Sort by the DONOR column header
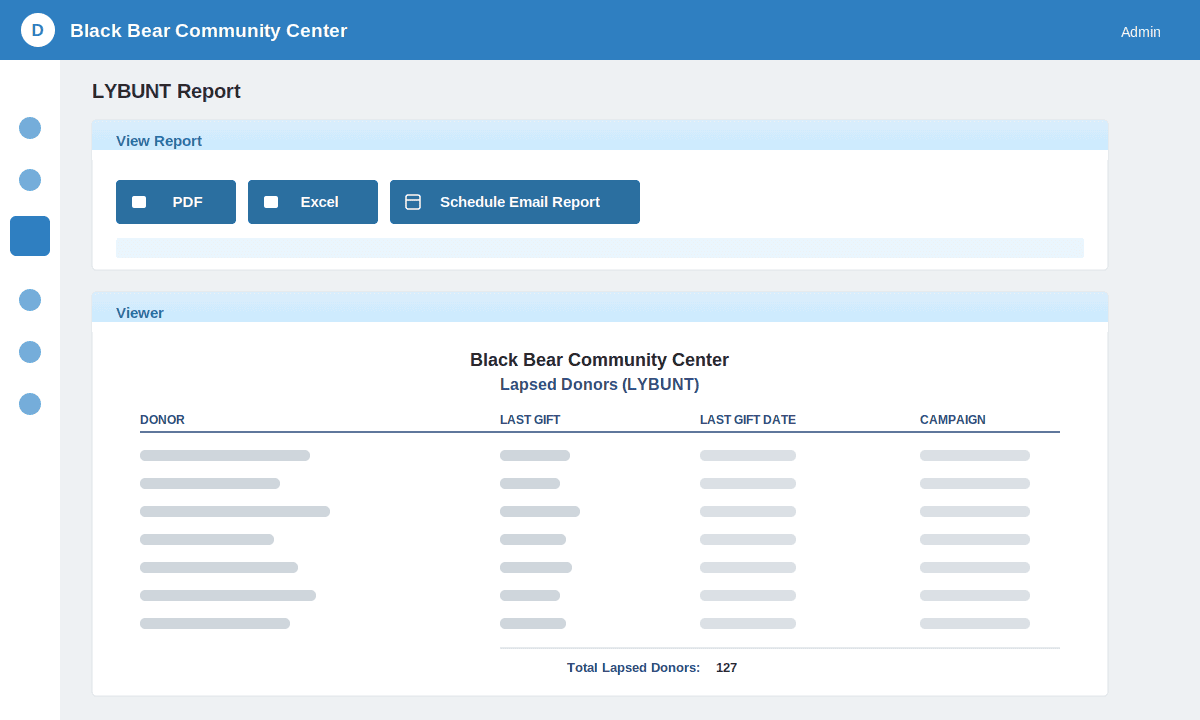This screenshot has width=1200, height=720. 162,420
